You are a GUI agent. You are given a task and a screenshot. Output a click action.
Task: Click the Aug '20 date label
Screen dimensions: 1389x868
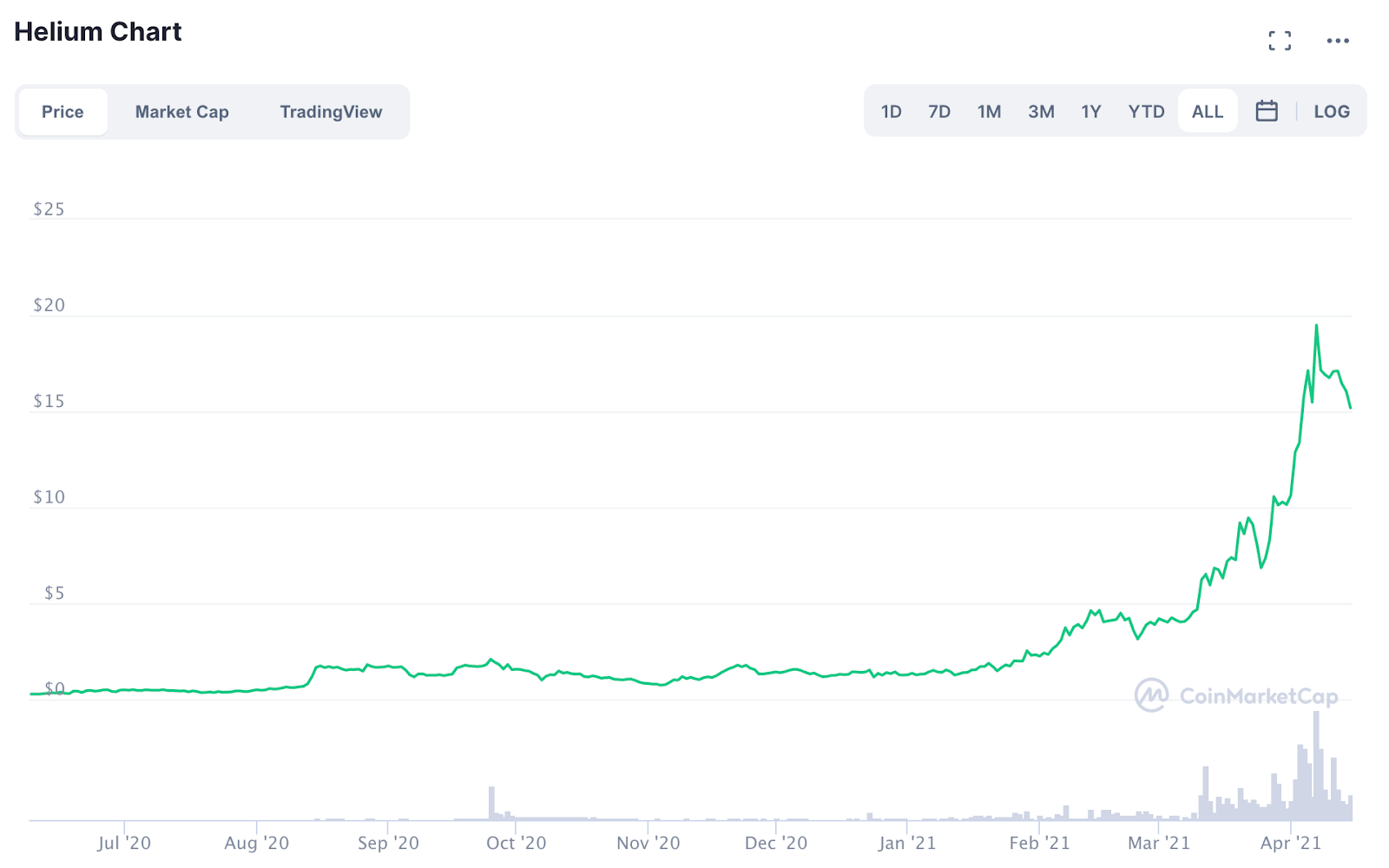coord(256,843)
